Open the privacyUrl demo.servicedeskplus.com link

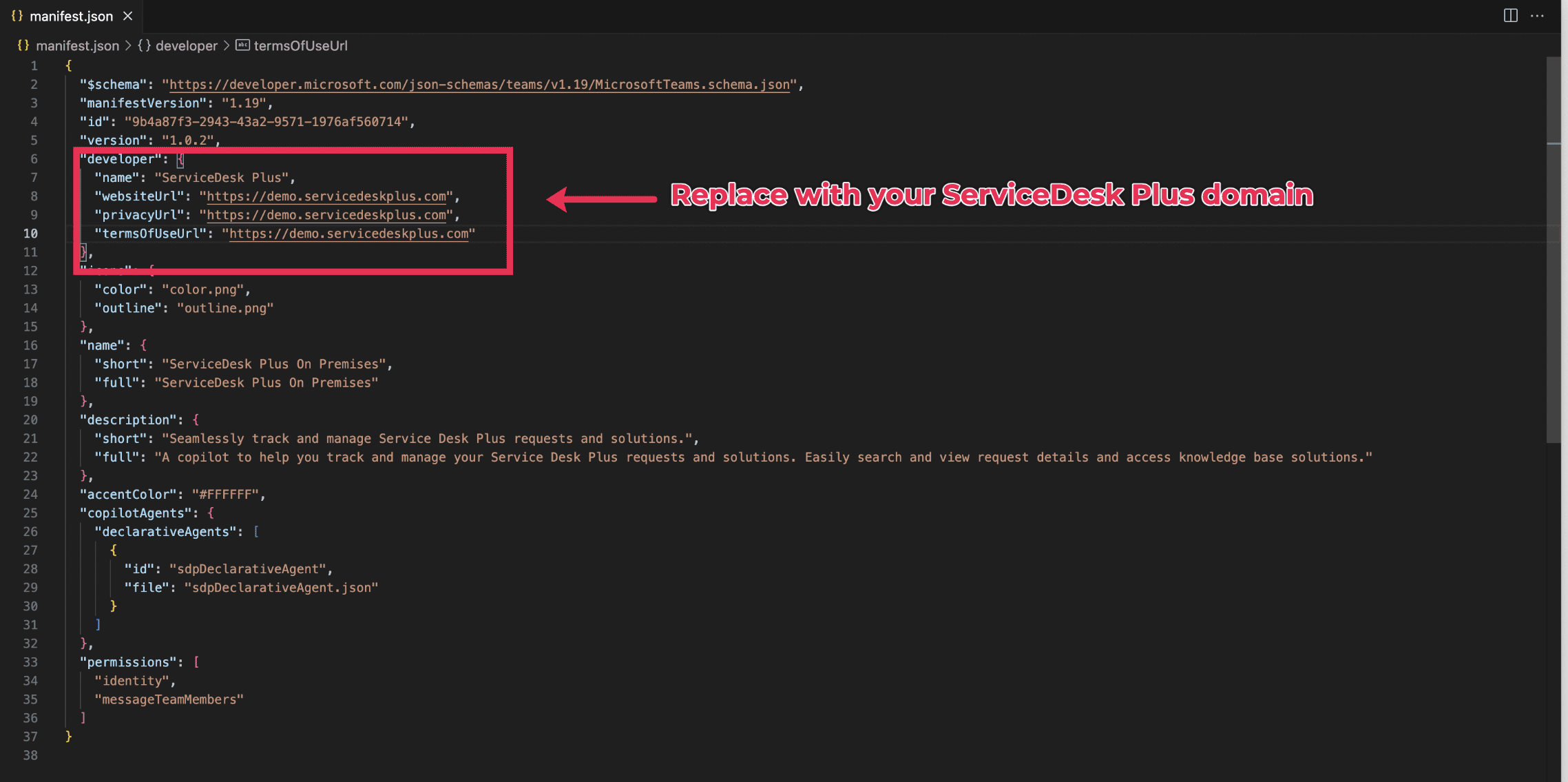coord(326,215)
